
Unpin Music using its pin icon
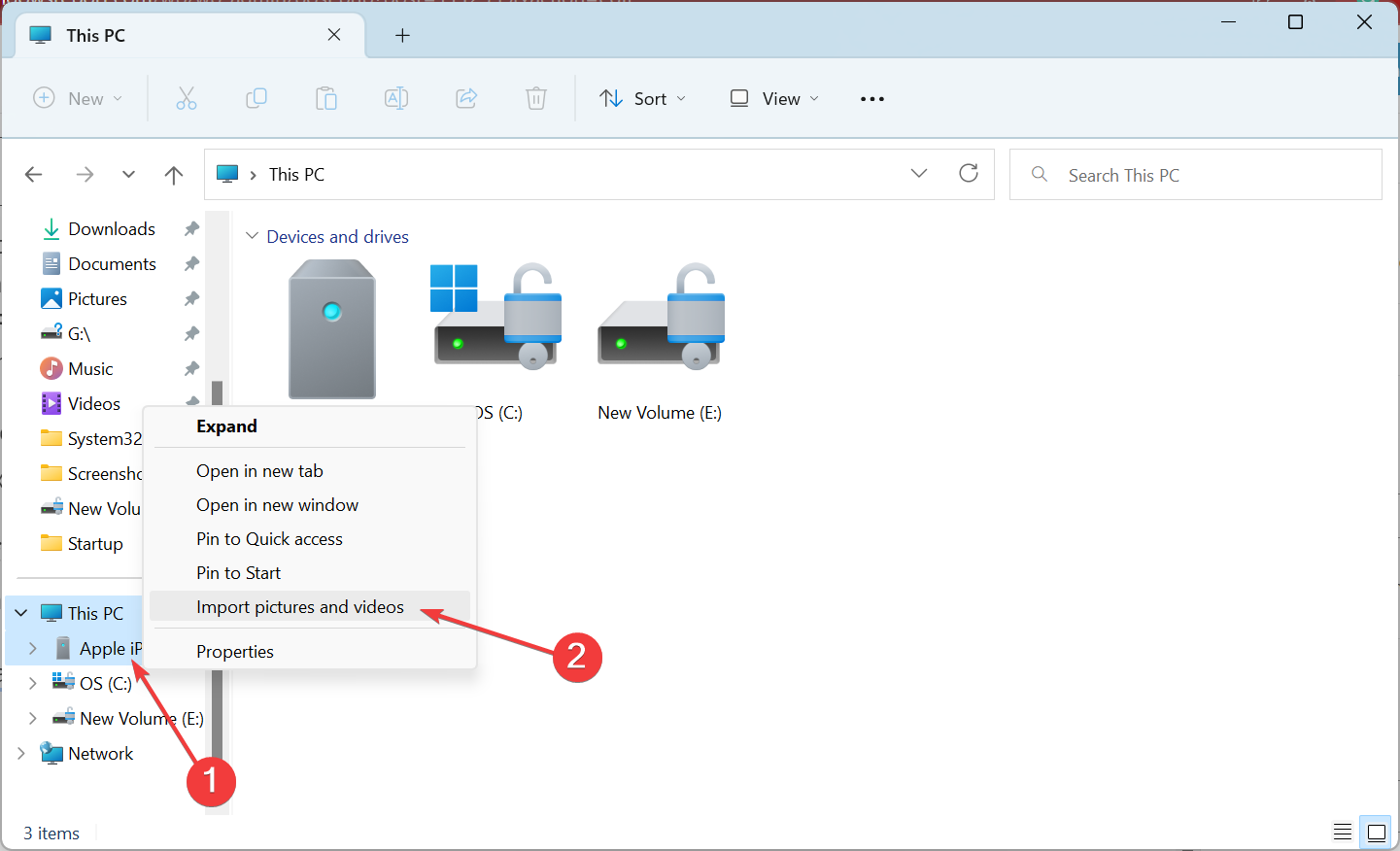[x=191, y=368]
